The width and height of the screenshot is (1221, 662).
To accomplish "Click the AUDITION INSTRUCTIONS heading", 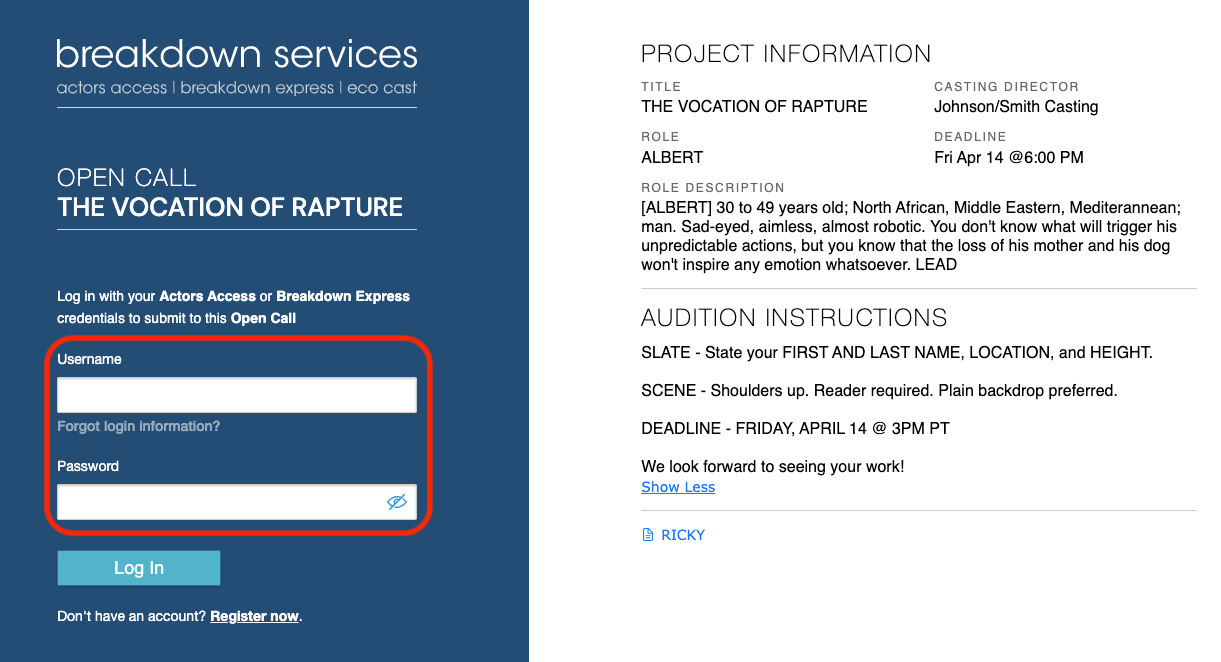I will (794, 318).
